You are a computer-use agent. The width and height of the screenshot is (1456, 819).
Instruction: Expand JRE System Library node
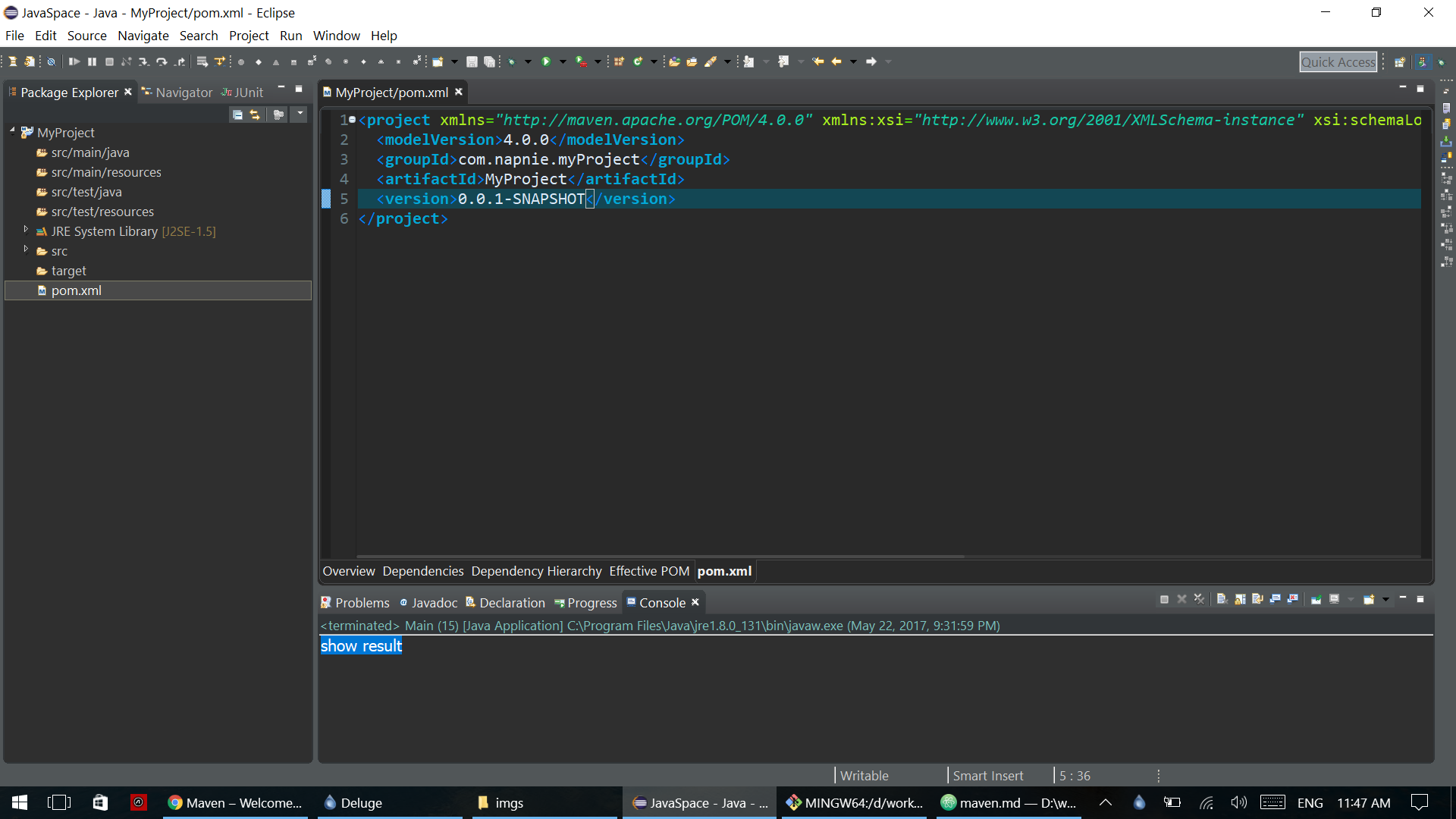click(26, 229)
